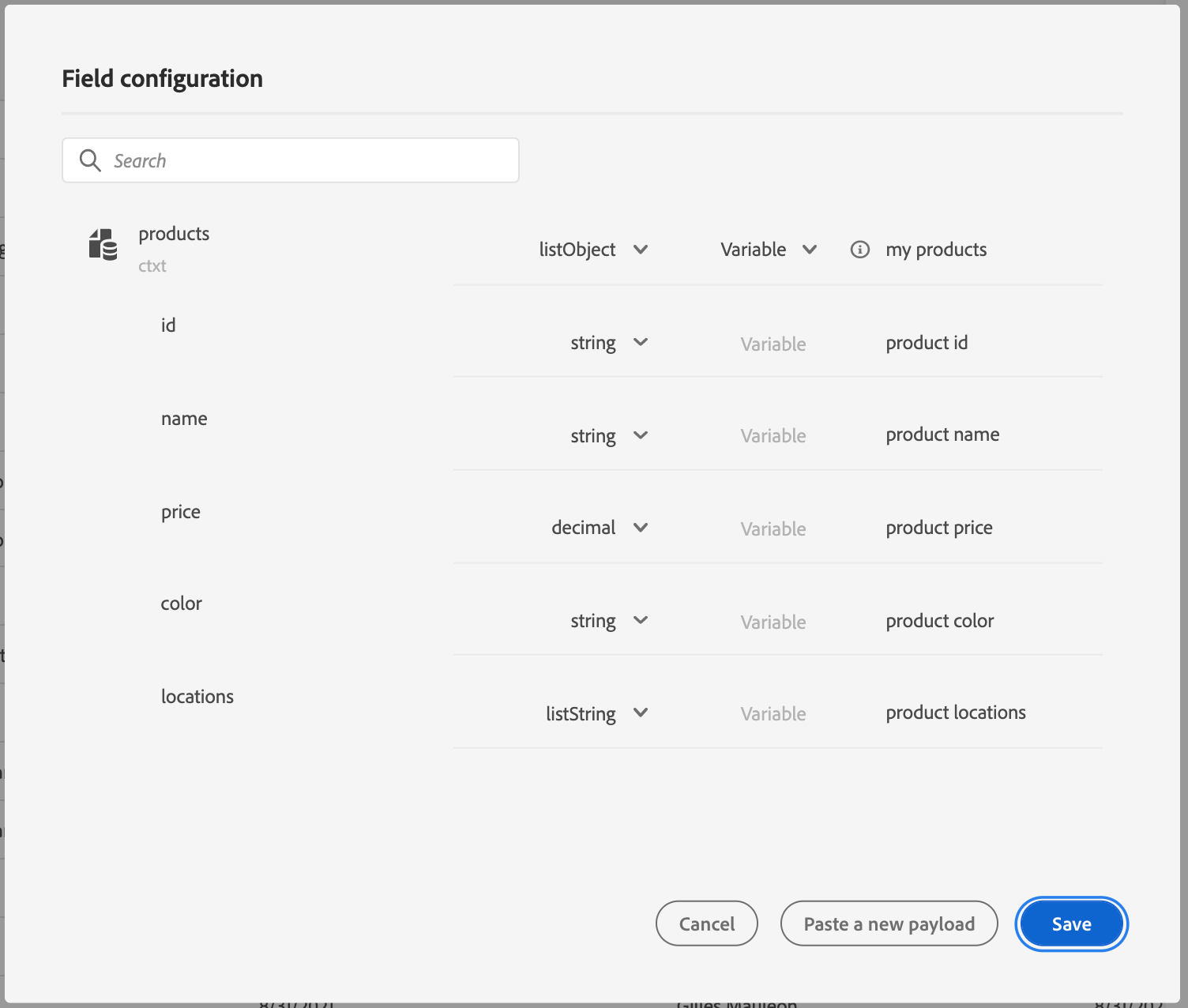Select the price field in the tree
1188x1008 pixels.
(x=181, y=512)
